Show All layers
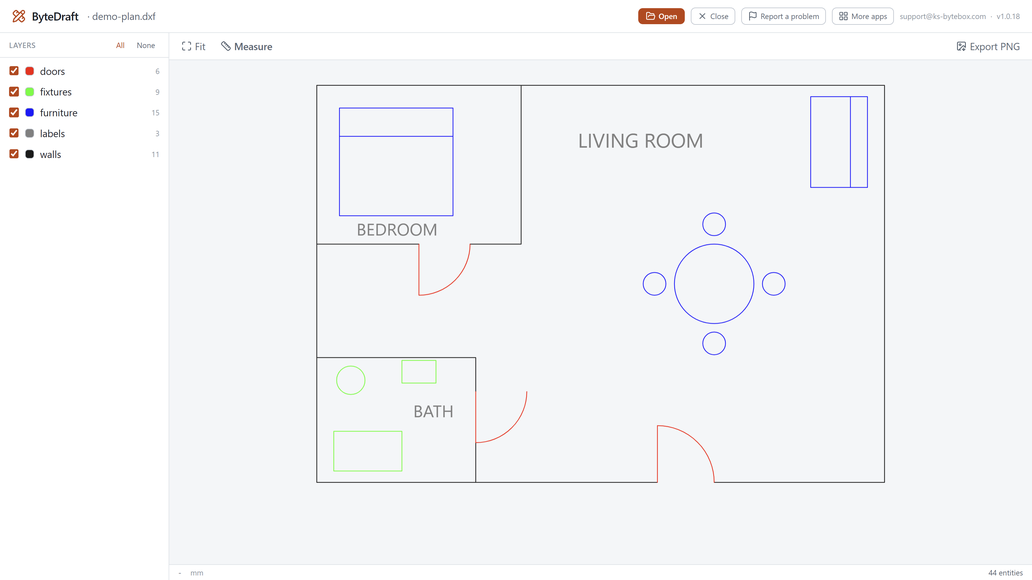The image size is (1032, 580). (120, 45)
